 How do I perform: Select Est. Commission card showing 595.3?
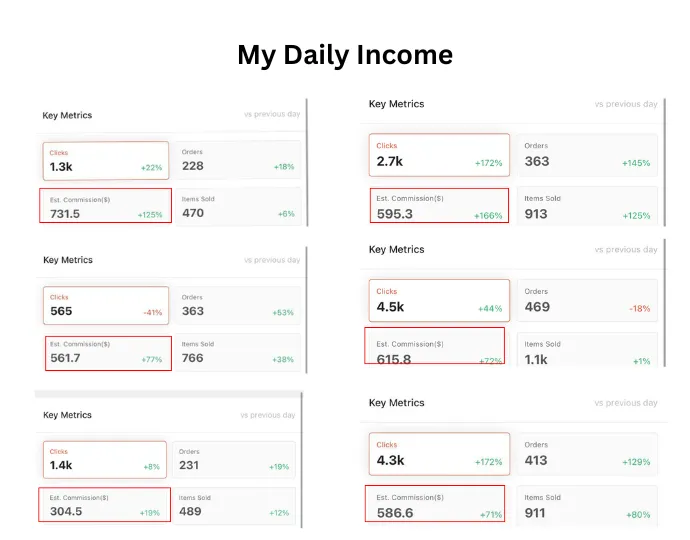(439, 206)
